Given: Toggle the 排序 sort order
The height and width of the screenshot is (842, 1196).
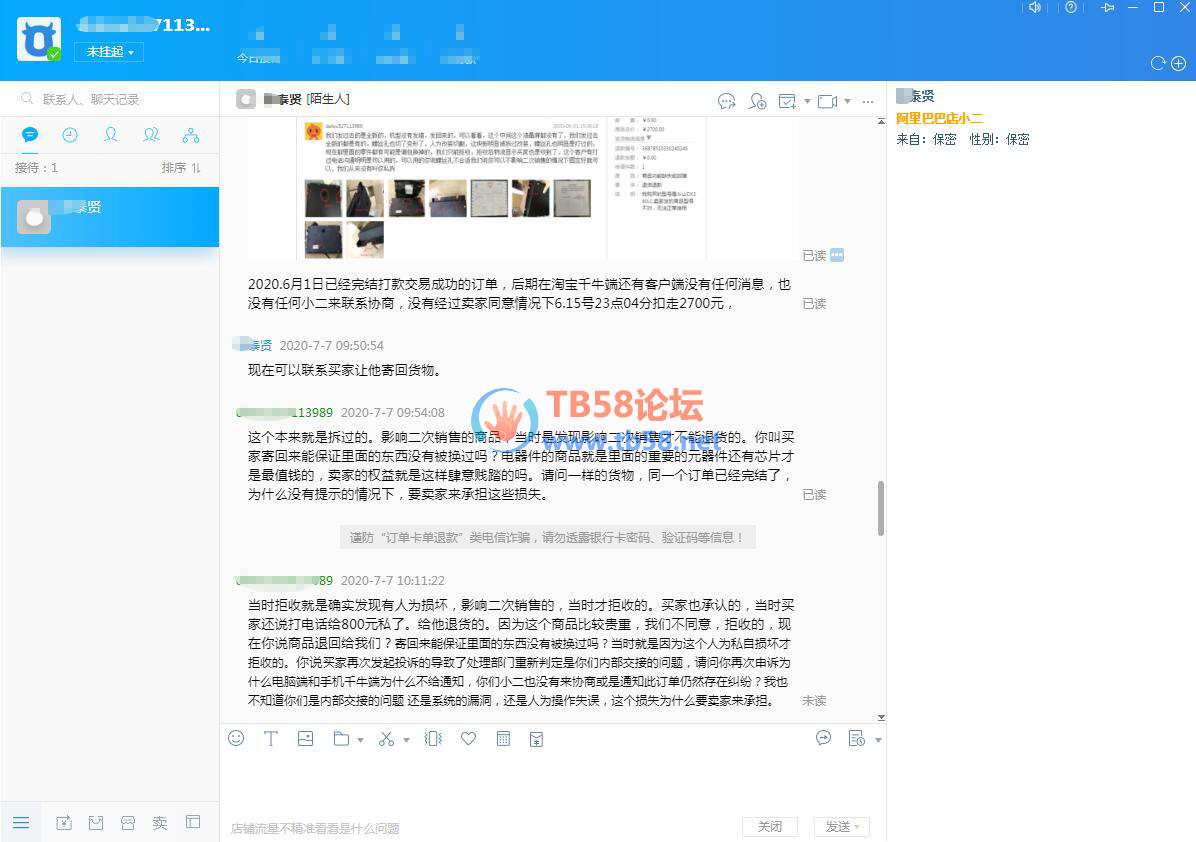Looking at the screenshot, I should coord(181,168).
